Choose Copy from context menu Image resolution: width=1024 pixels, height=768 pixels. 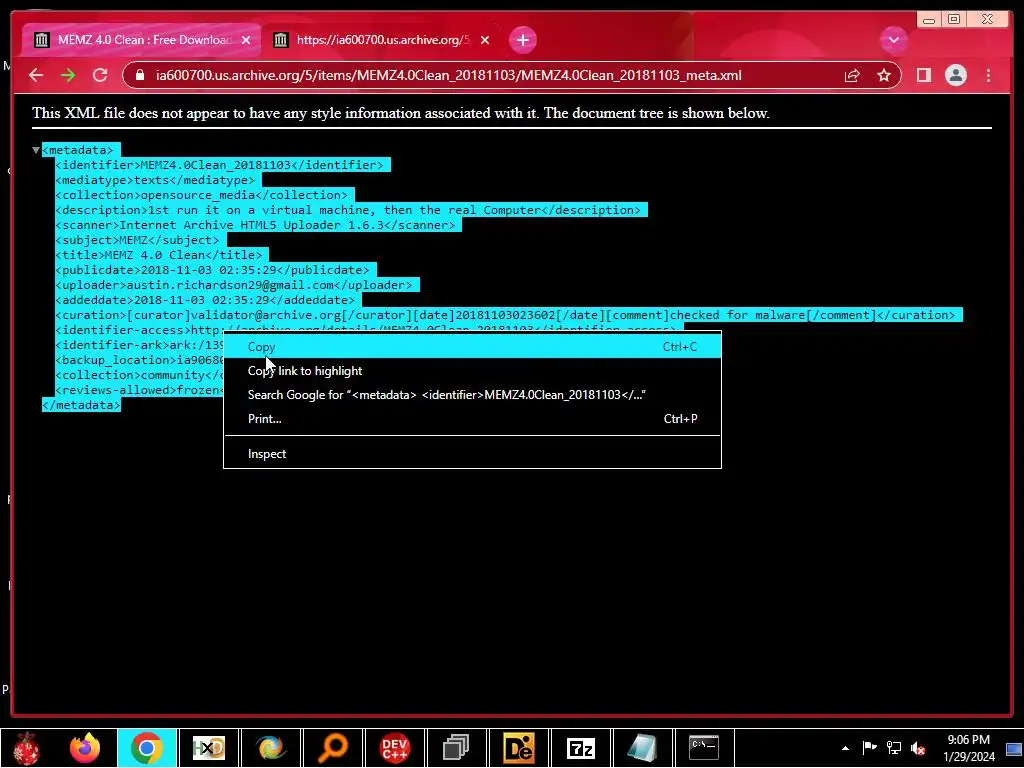click(472, 347)
